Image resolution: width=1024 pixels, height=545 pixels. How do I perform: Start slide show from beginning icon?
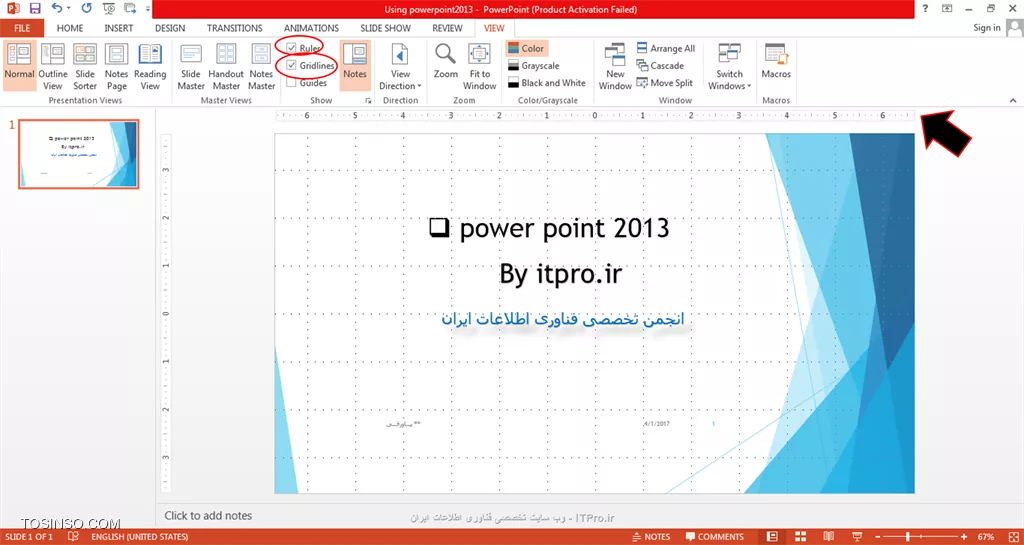coord(108,8)
